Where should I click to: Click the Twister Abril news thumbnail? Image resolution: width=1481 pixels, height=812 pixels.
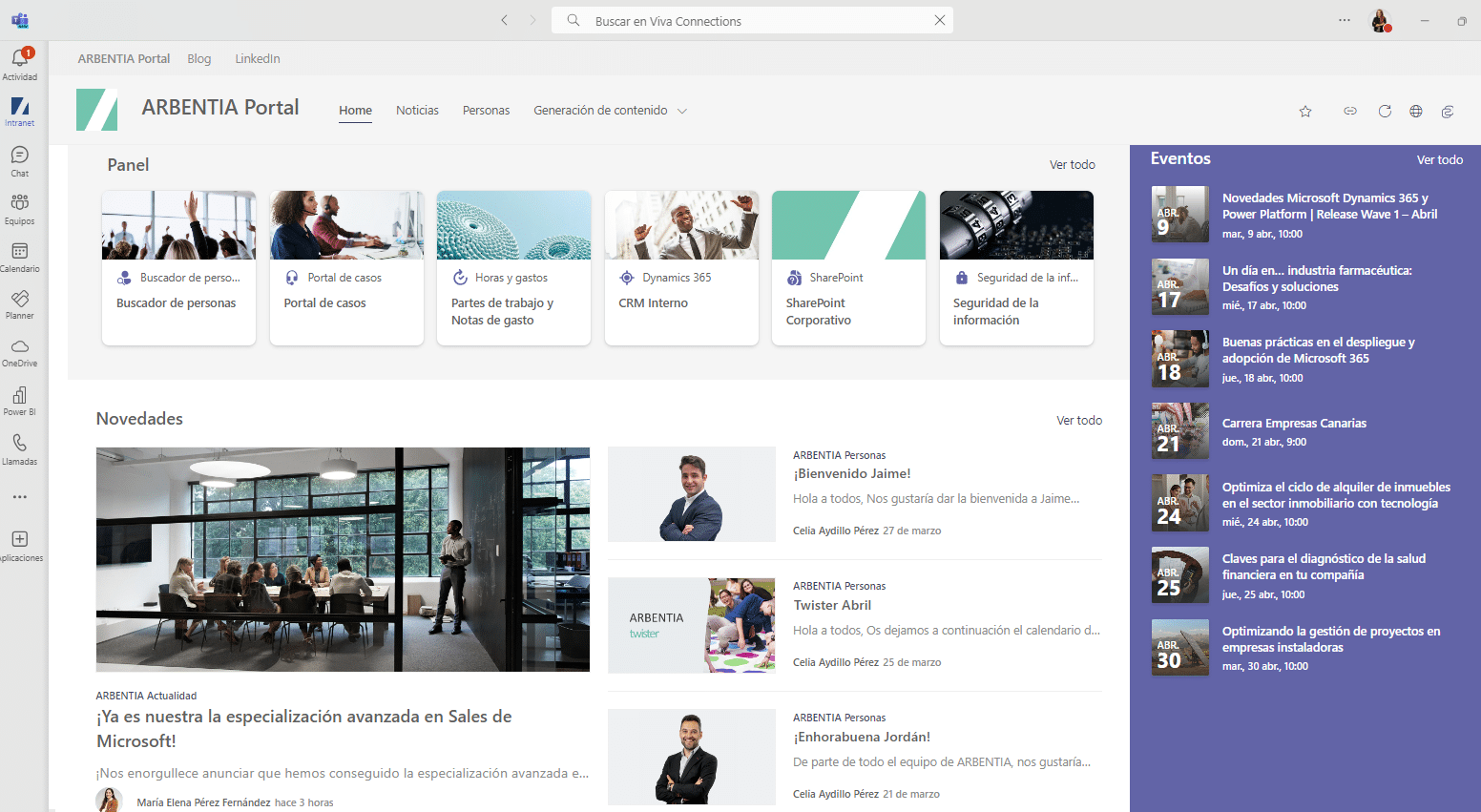coord(692,625)
